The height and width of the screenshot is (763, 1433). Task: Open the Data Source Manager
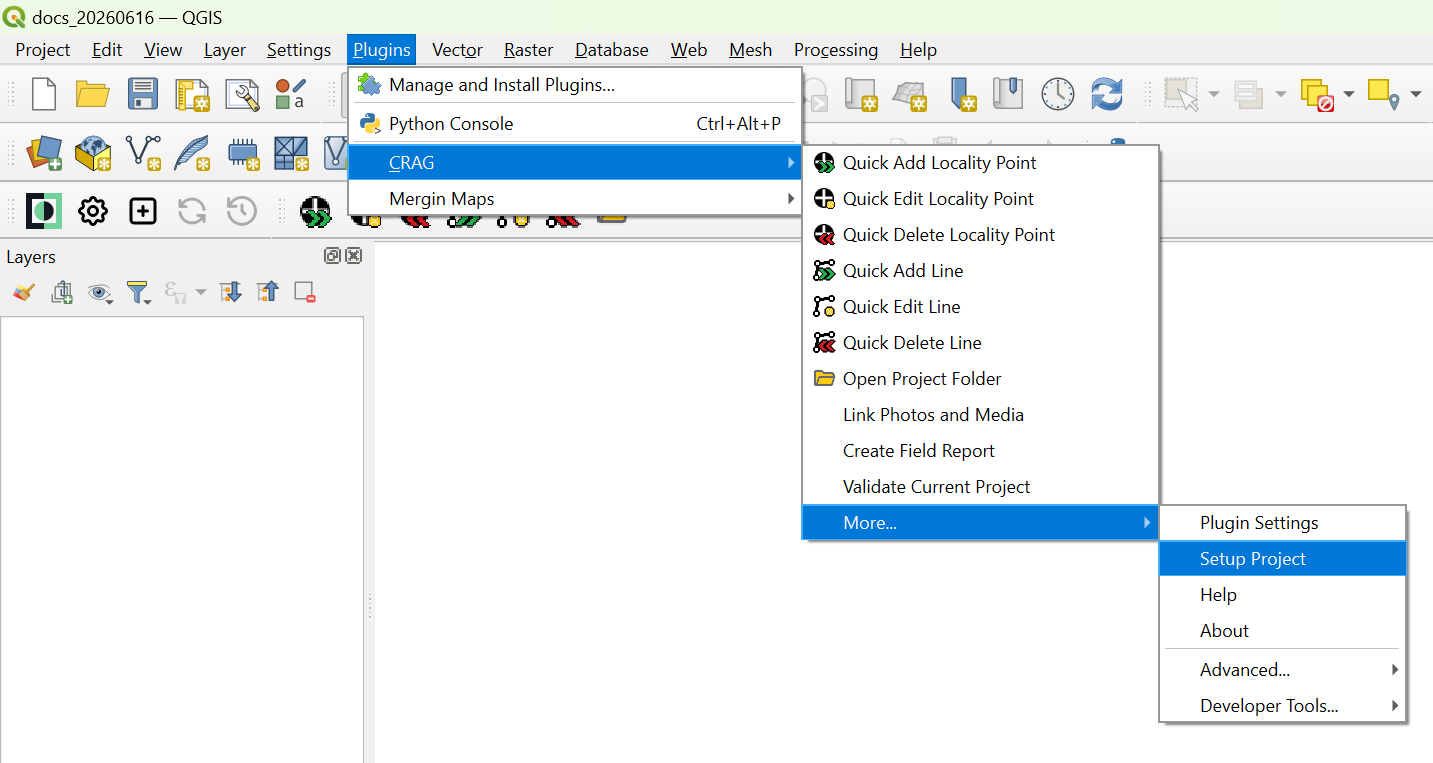44,152
